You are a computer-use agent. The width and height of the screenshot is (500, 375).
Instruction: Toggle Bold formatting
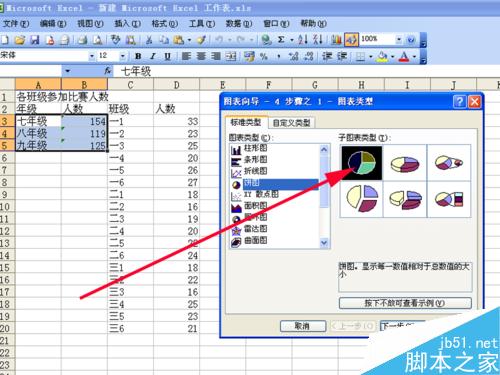[138, 56]
